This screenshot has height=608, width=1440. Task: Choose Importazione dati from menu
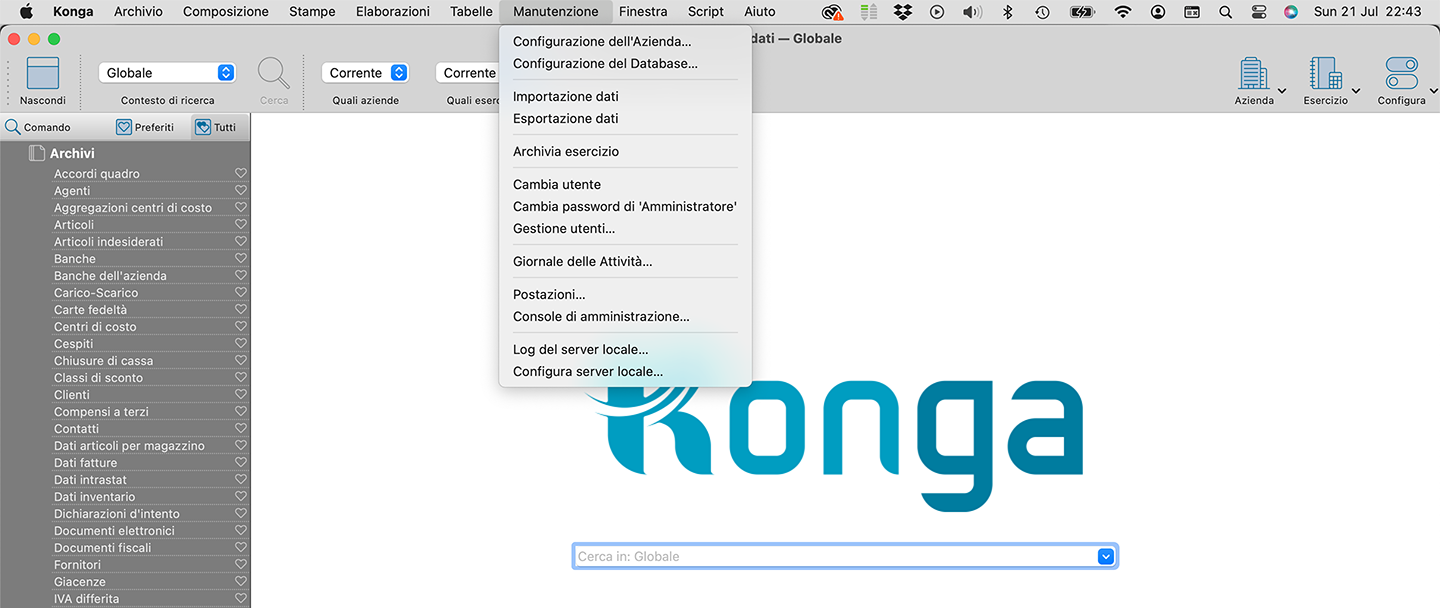click(x=565, y=97)
